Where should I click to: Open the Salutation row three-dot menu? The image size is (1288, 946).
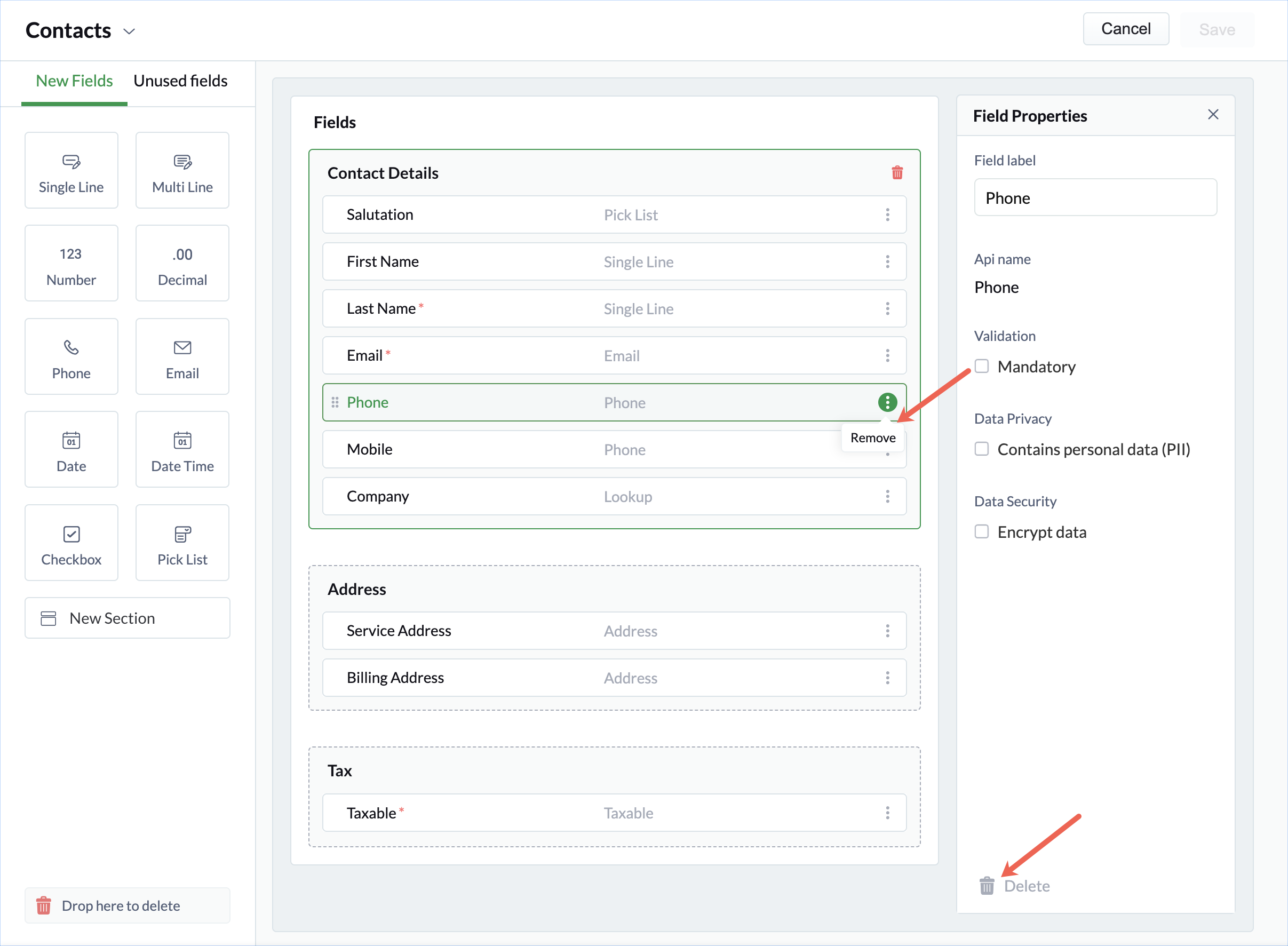tap(887, 214)
